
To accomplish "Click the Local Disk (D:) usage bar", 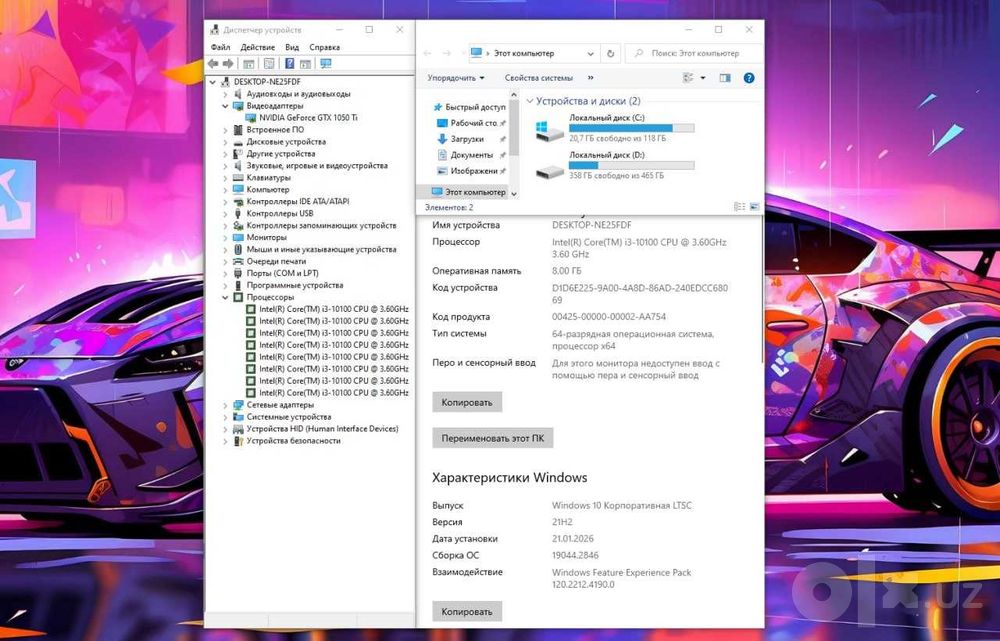I will [x=631, y=165].
